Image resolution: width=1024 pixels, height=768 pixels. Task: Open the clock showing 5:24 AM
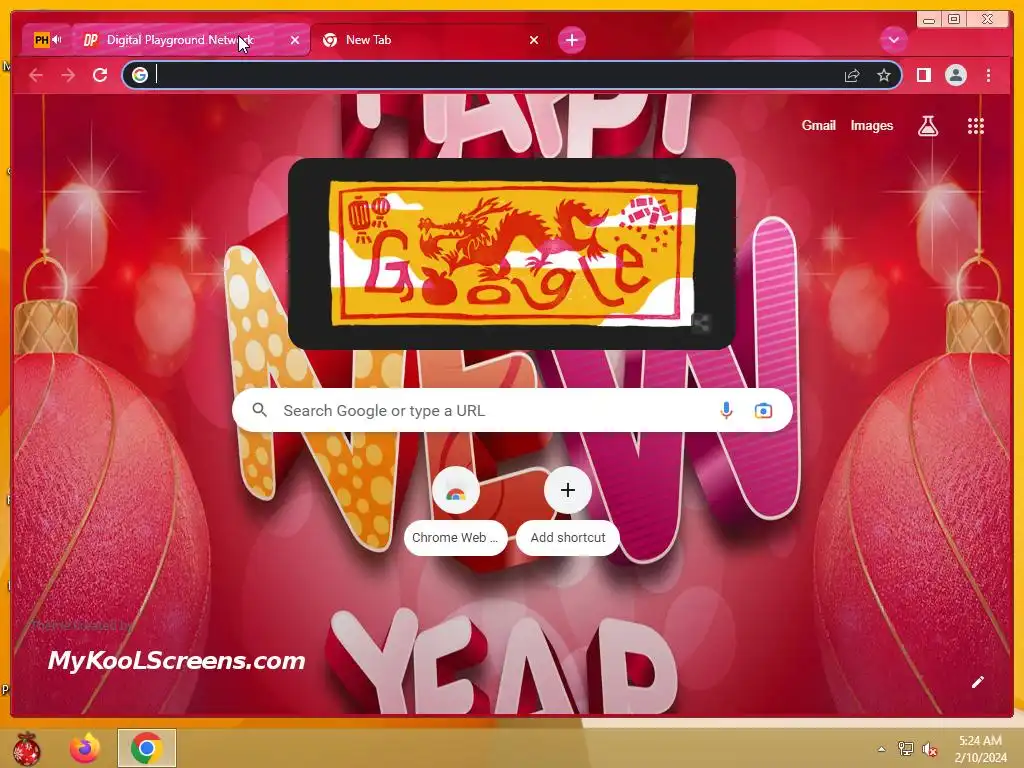(x=980, y=749)
